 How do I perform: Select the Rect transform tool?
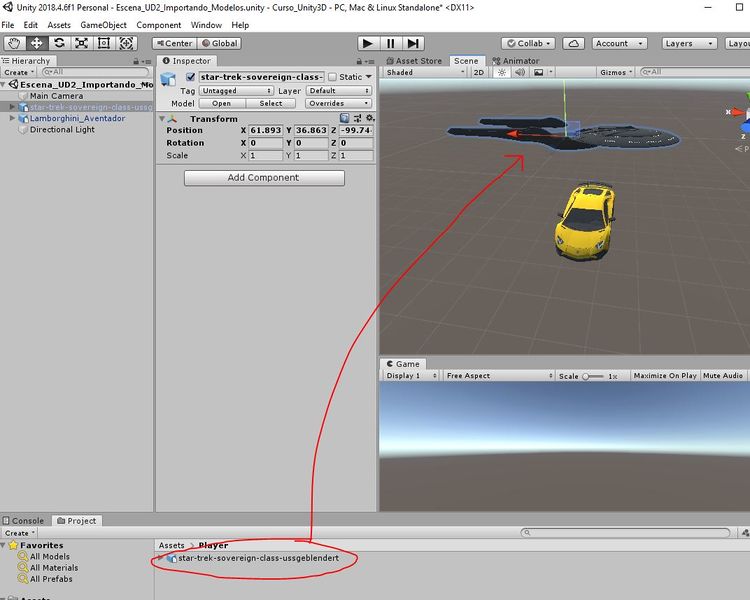tap(104, 43)
